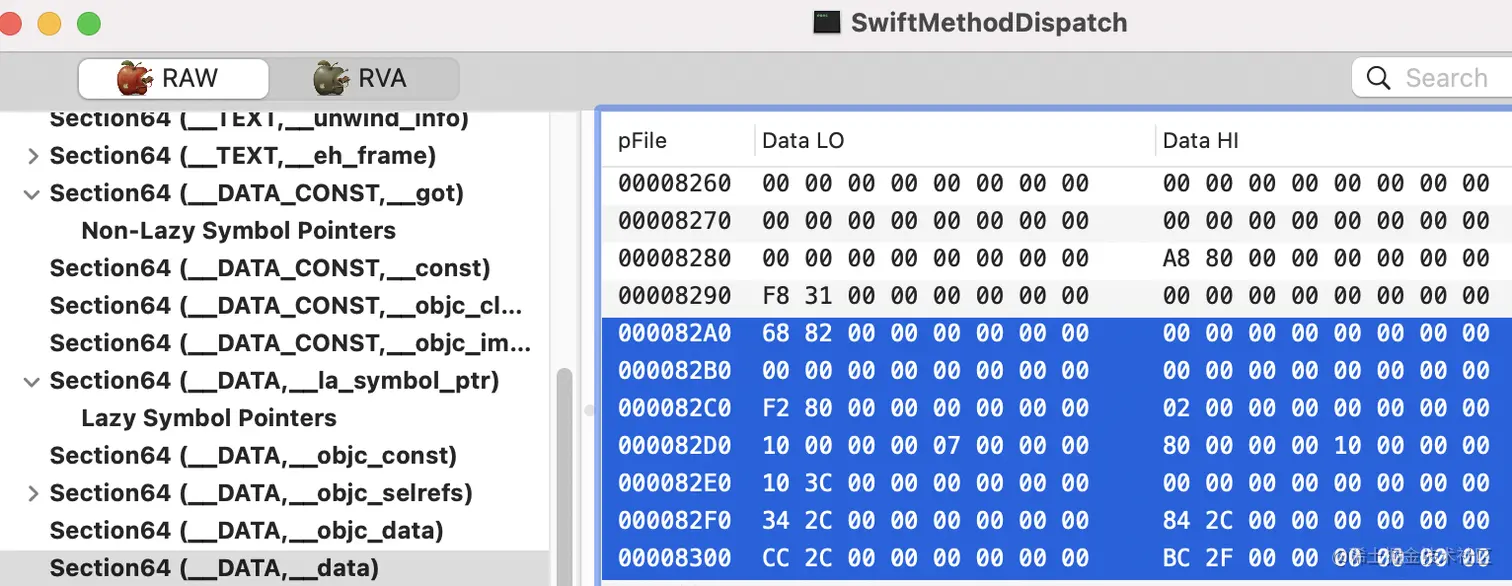Click offset 000082D0
The width and height of the screenshot is (1512, 586).
point(675,446)
